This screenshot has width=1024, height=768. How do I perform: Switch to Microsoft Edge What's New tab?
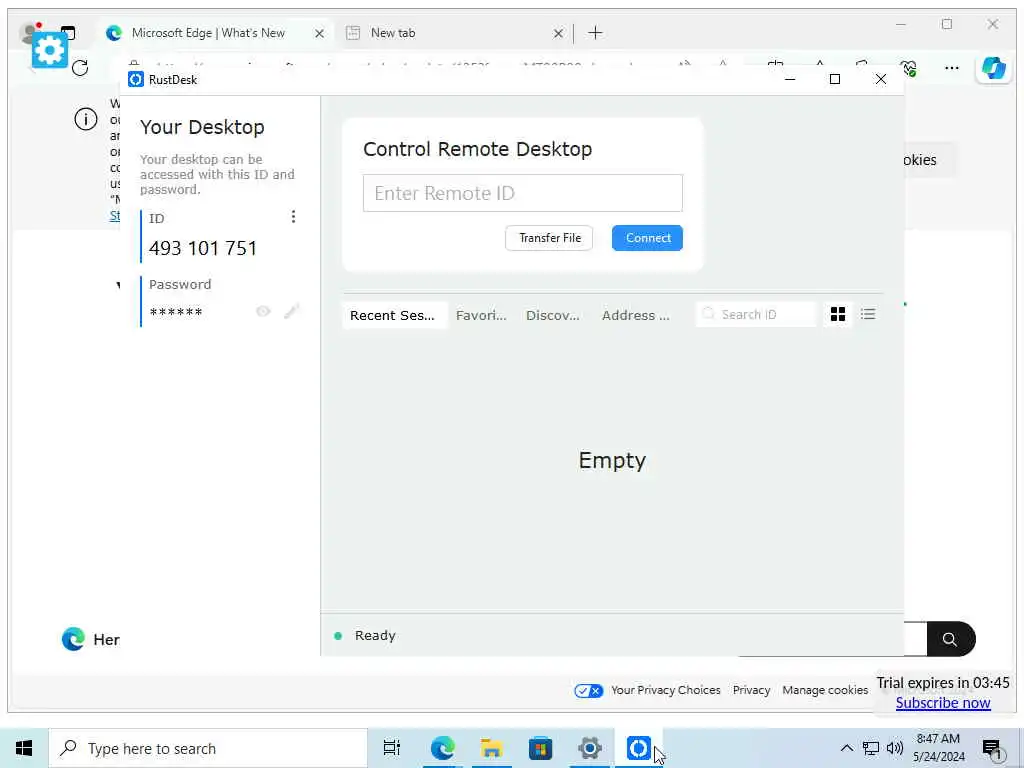click(208, 33)
